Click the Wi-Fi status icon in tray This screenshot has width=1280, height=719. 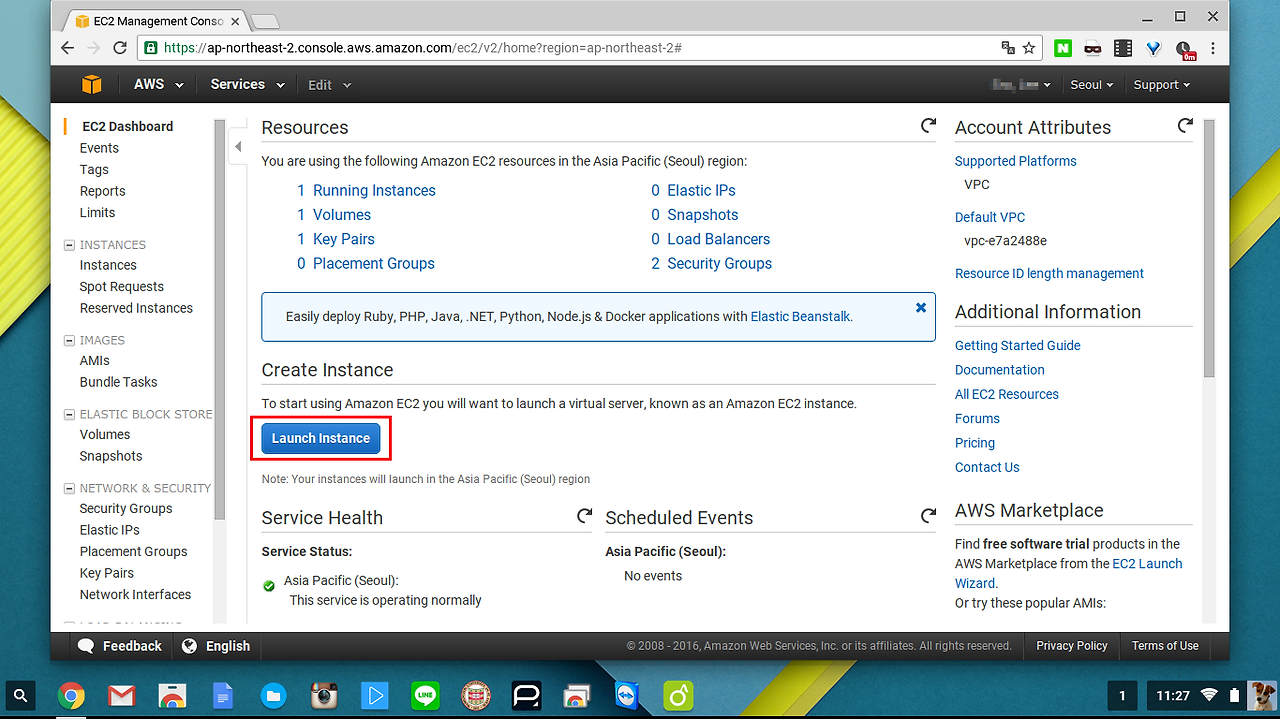[1210, 695]
